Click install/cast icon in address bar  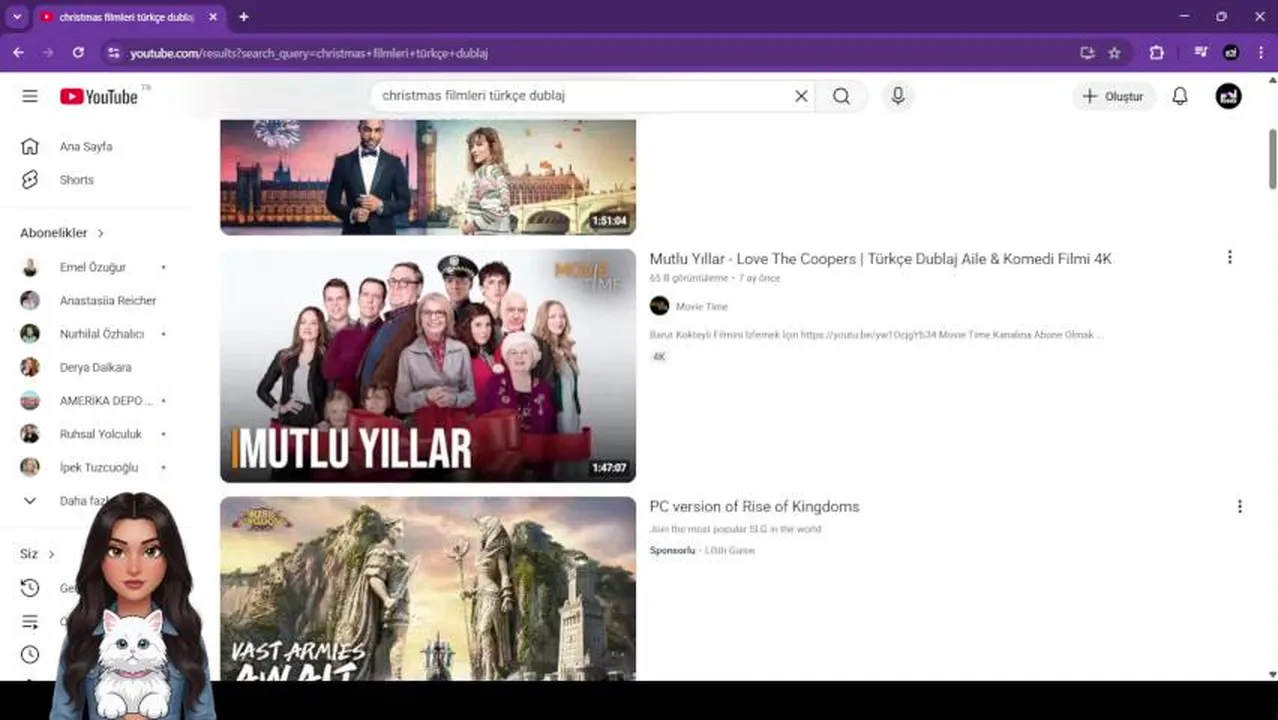(1087, 53)
